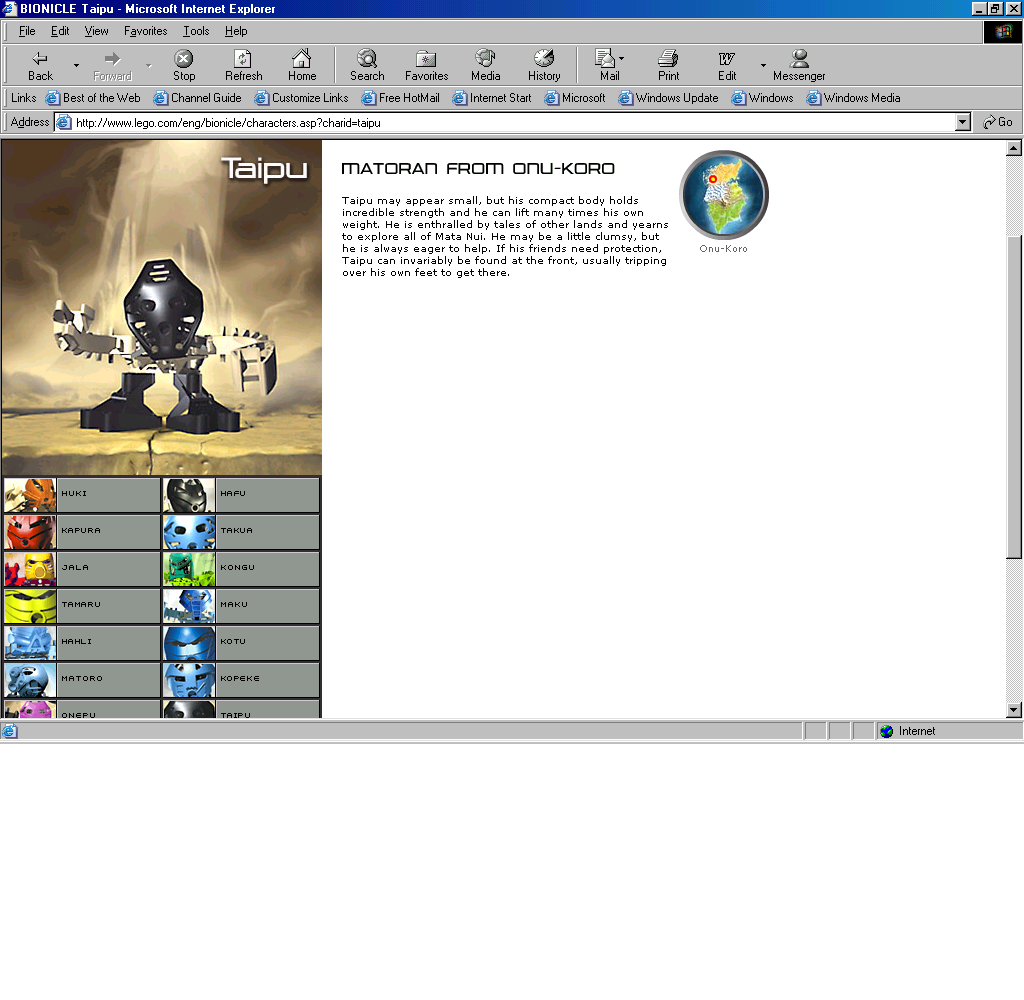
Task: Select the Kongu mask thumbnail
Action: 189,569
